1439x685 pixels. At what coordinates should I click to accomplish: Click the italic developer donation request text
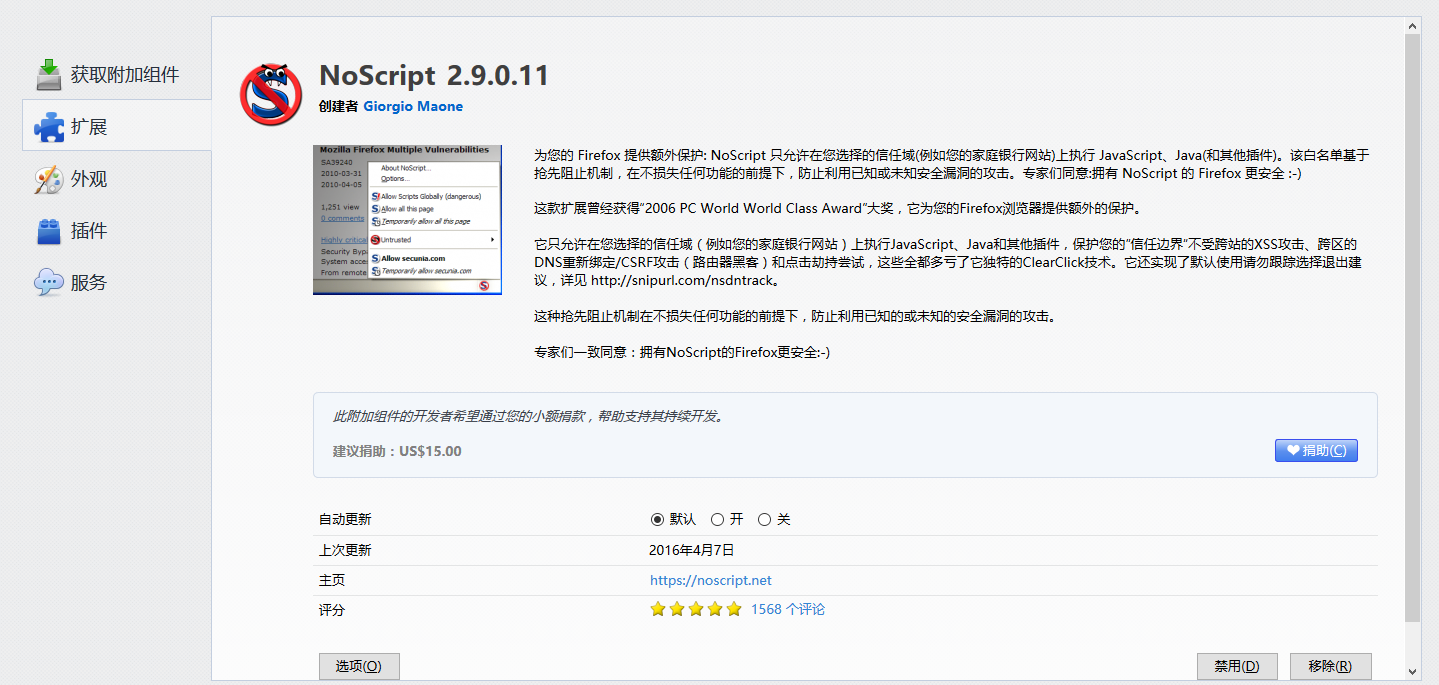[529, 416]
